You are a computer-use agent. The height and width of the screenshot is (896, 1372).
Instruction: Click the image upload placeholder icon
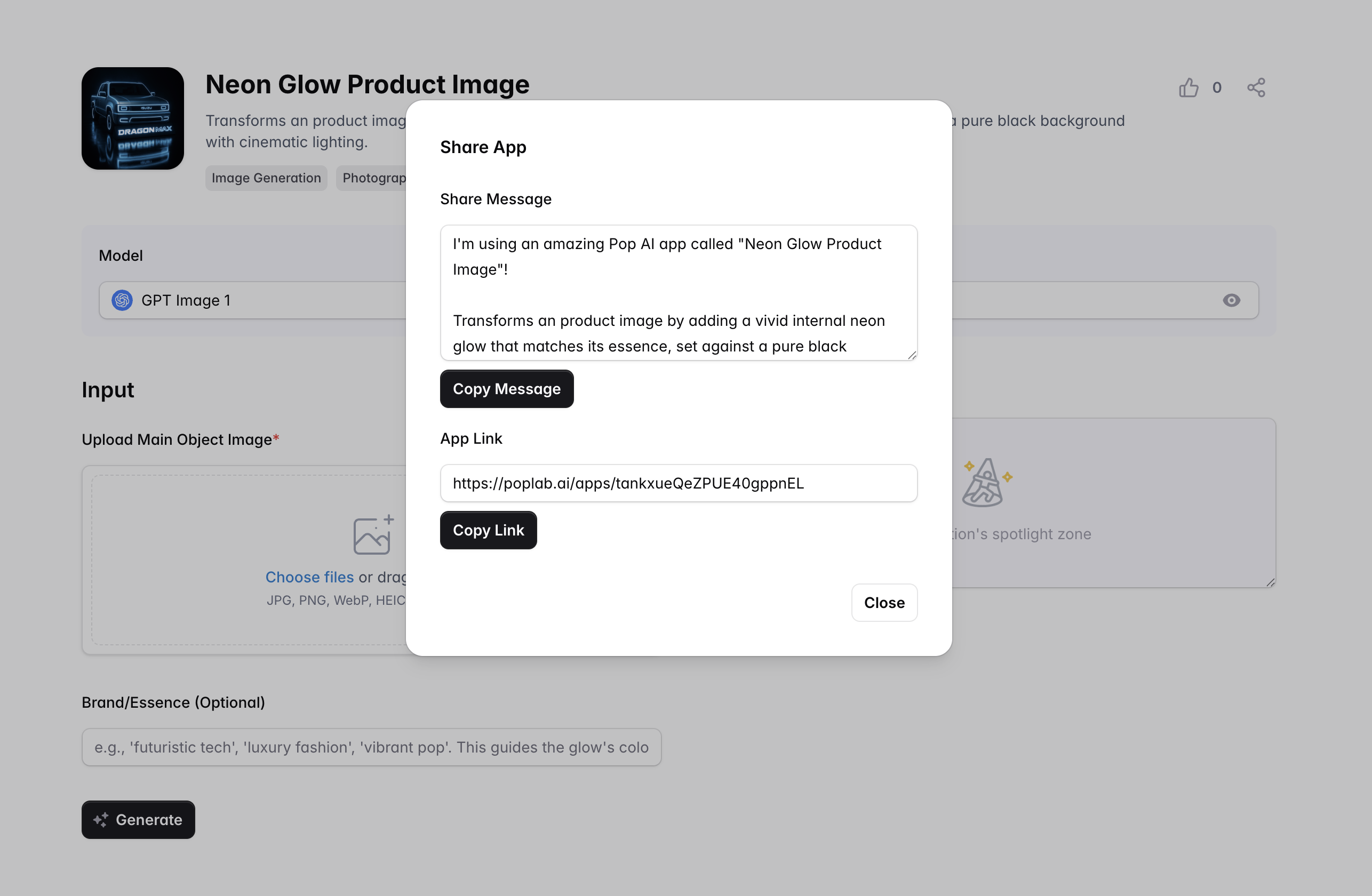point(372,535)
